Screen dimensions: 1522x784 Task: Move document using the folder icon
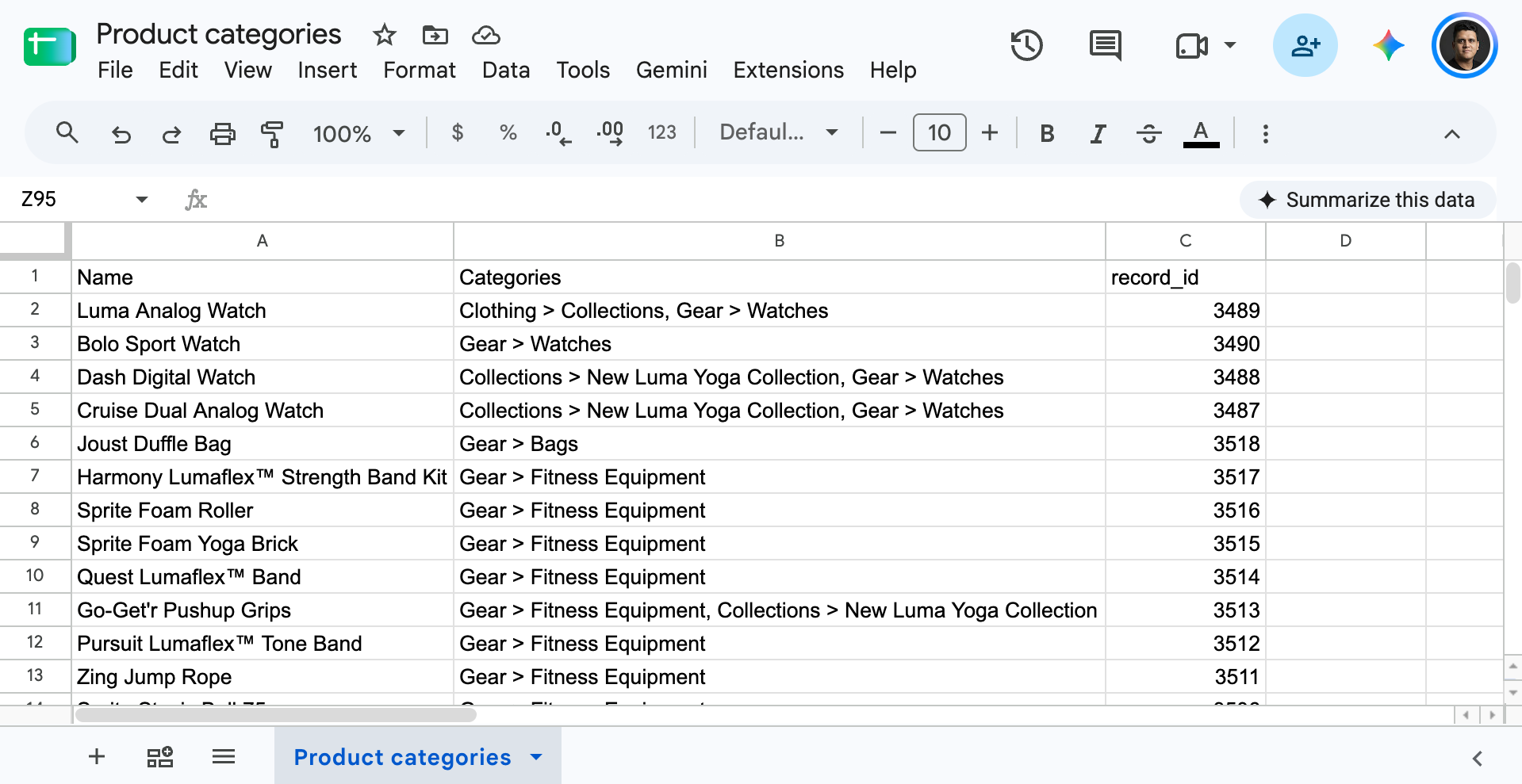435,35
